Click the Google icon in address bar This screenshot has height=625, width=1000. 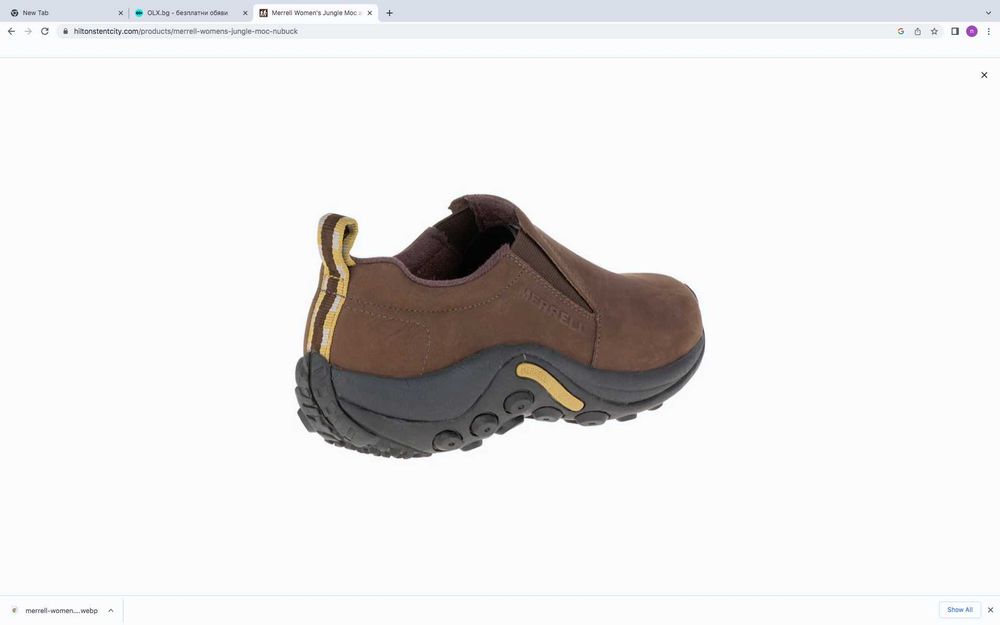coord(901,31)
